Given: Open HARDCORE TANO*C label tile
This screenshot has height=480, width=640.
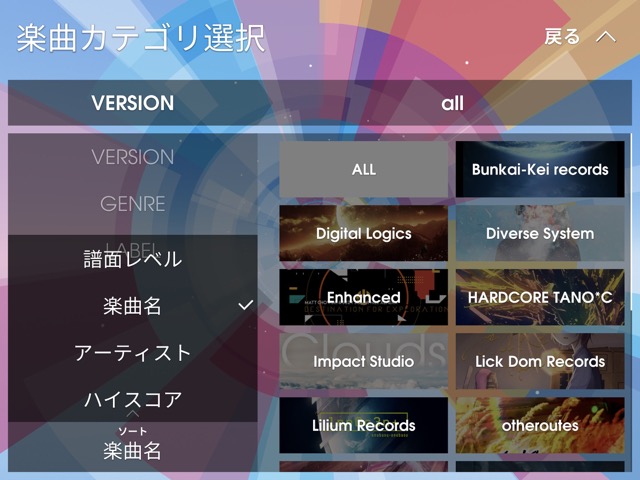Looking at the screenshot, I should [540, 297].
